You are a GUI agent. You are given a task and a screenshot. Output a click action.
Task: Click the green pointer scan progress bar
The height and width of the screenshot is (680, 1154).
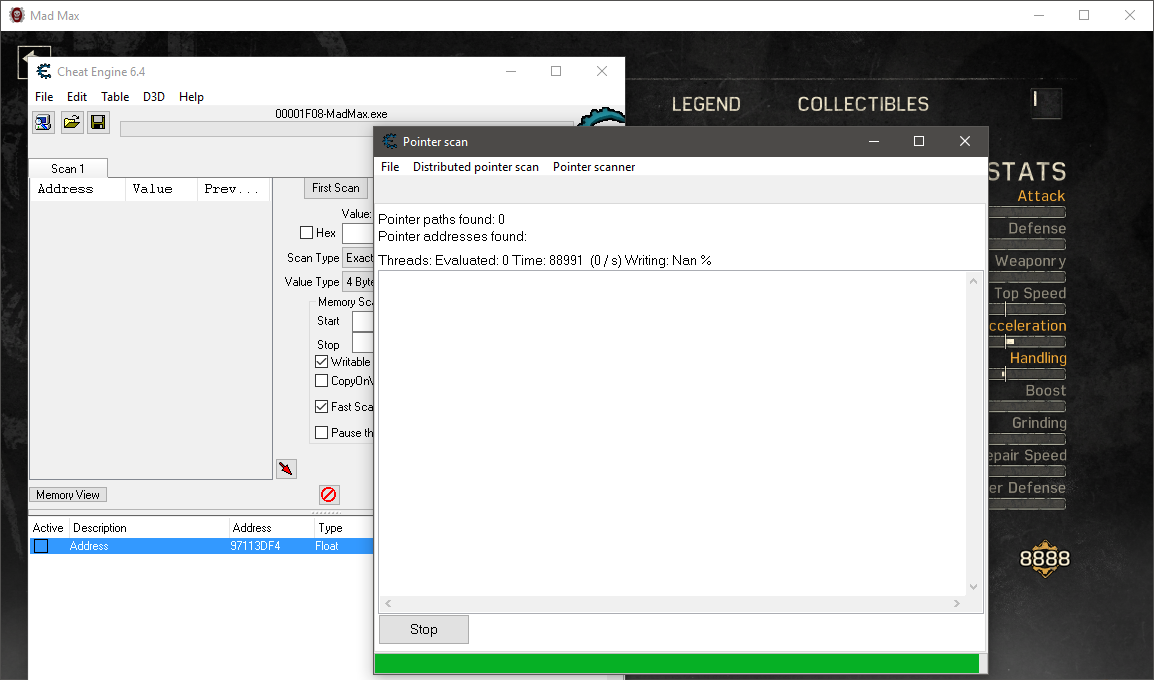pyautogui.click(x=676, y=664)
